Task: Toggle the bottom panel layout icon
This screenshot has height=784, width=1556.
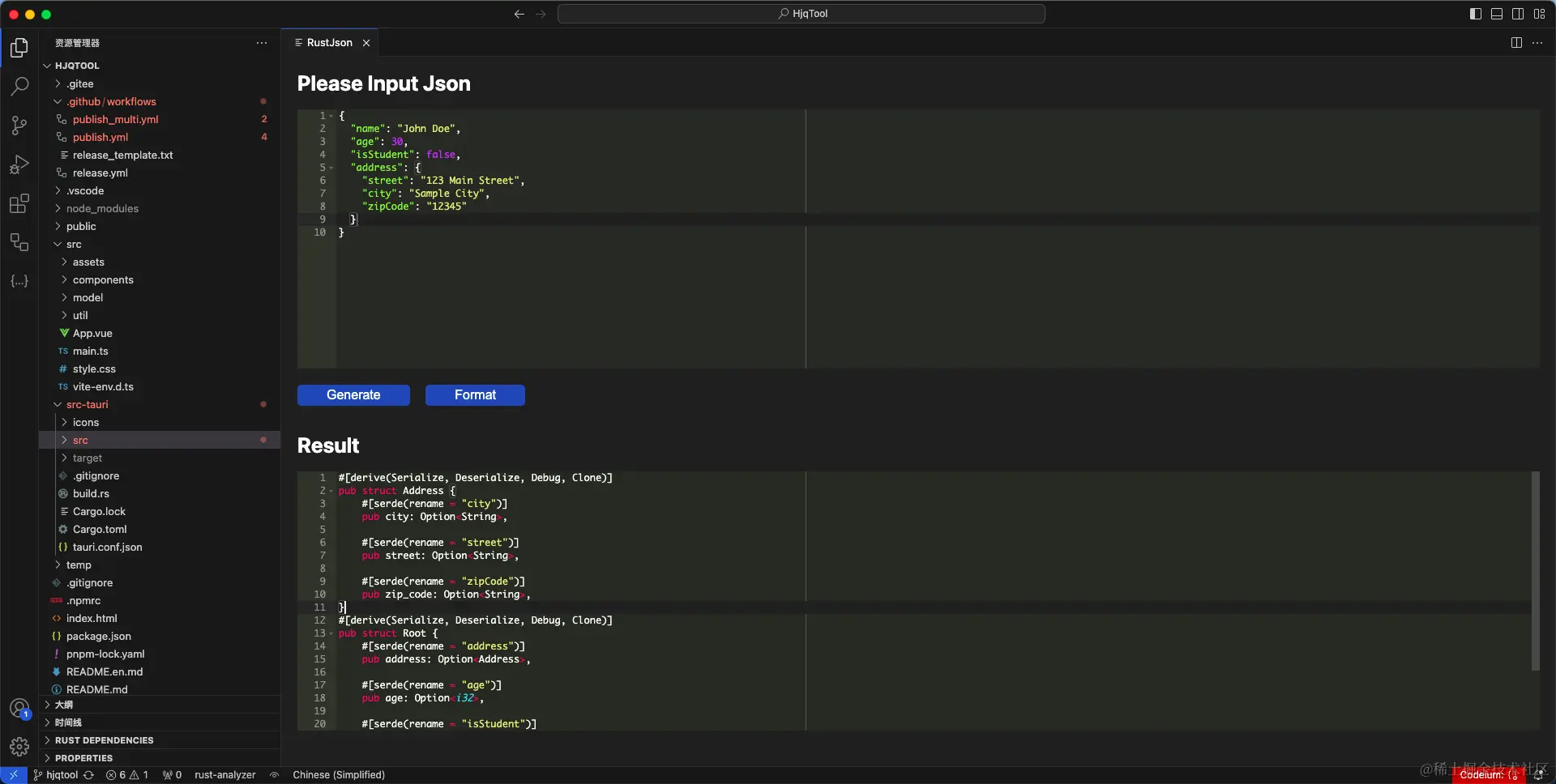Action: point(1497,14)
